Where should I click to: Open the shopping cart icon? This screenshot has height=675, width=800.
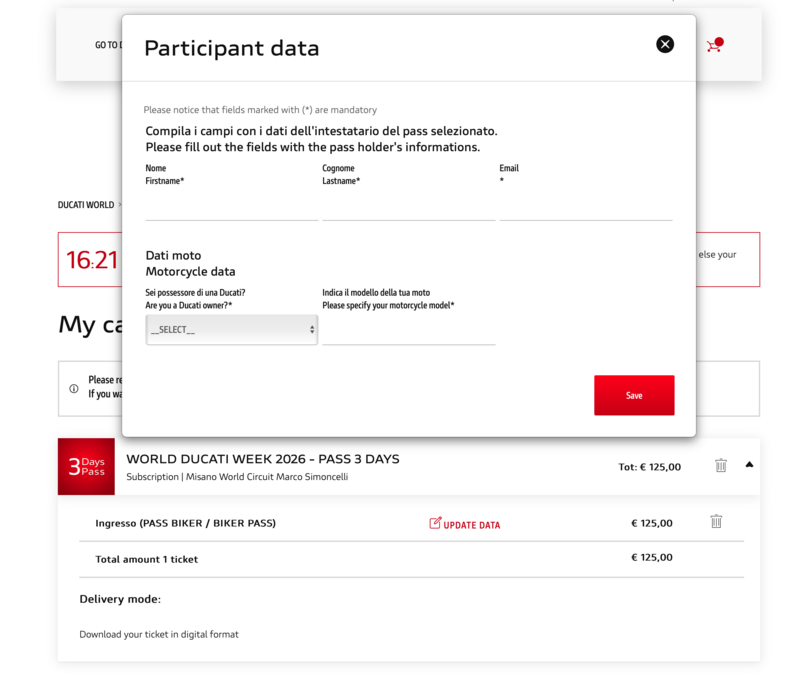pyautogui.click(x=714, y=45)
